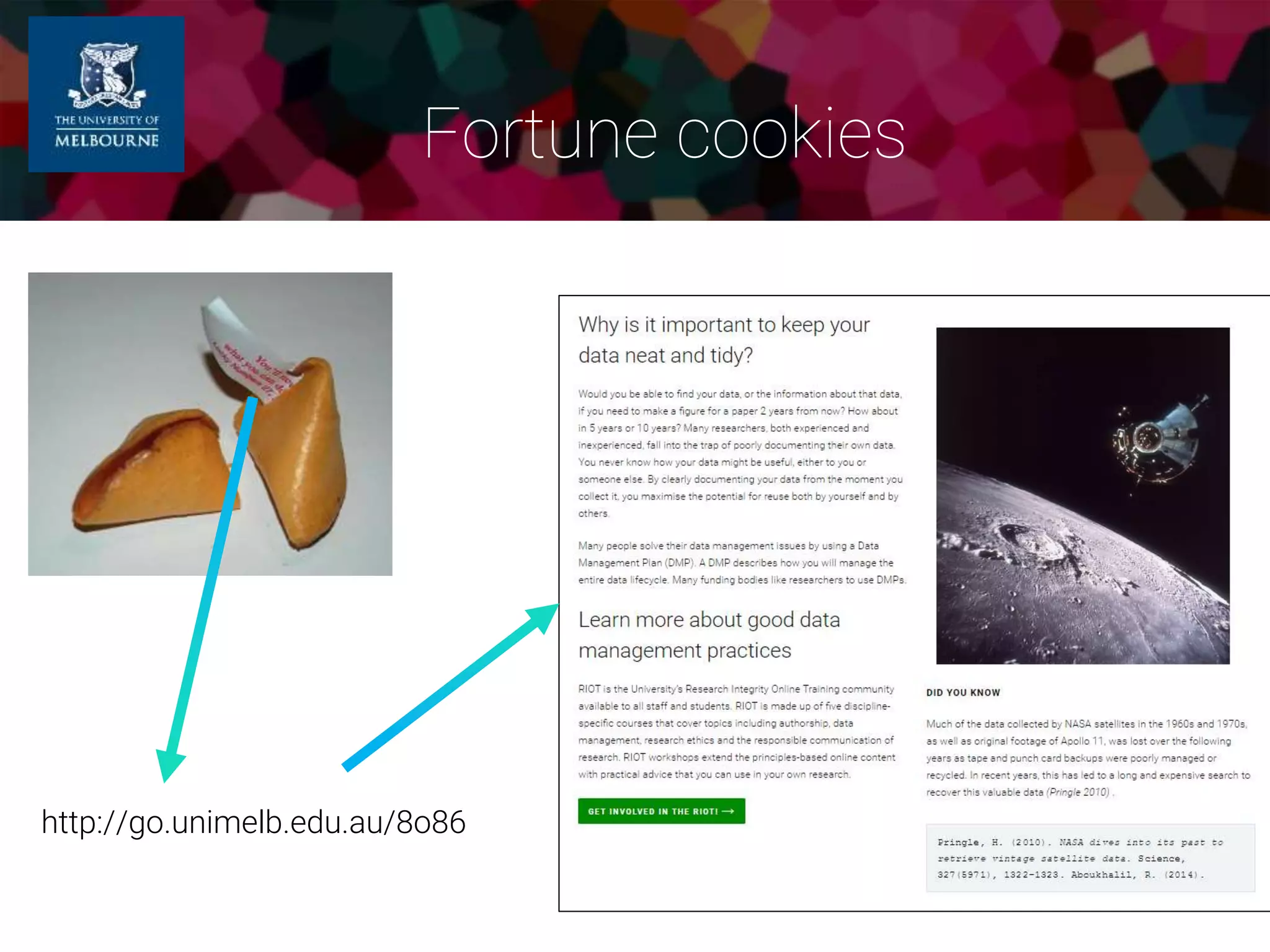Click the Apollo moon orbit photograph
1270x952 pixels.
(1083, 496)
